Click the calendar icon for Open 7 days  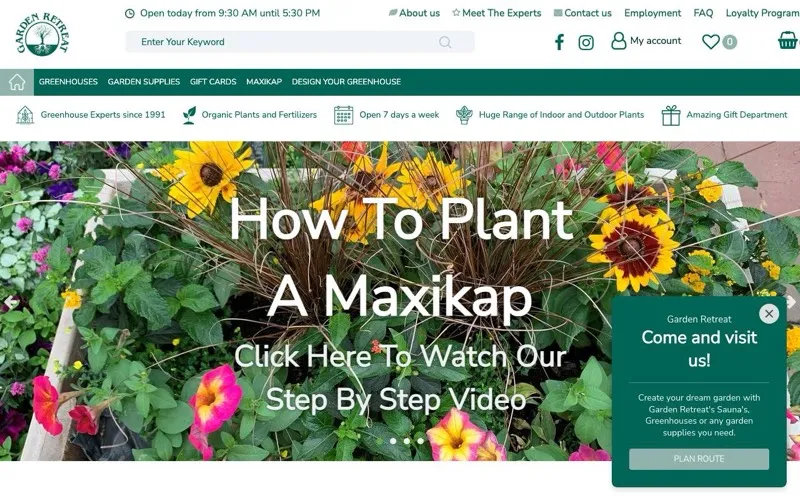343,115
